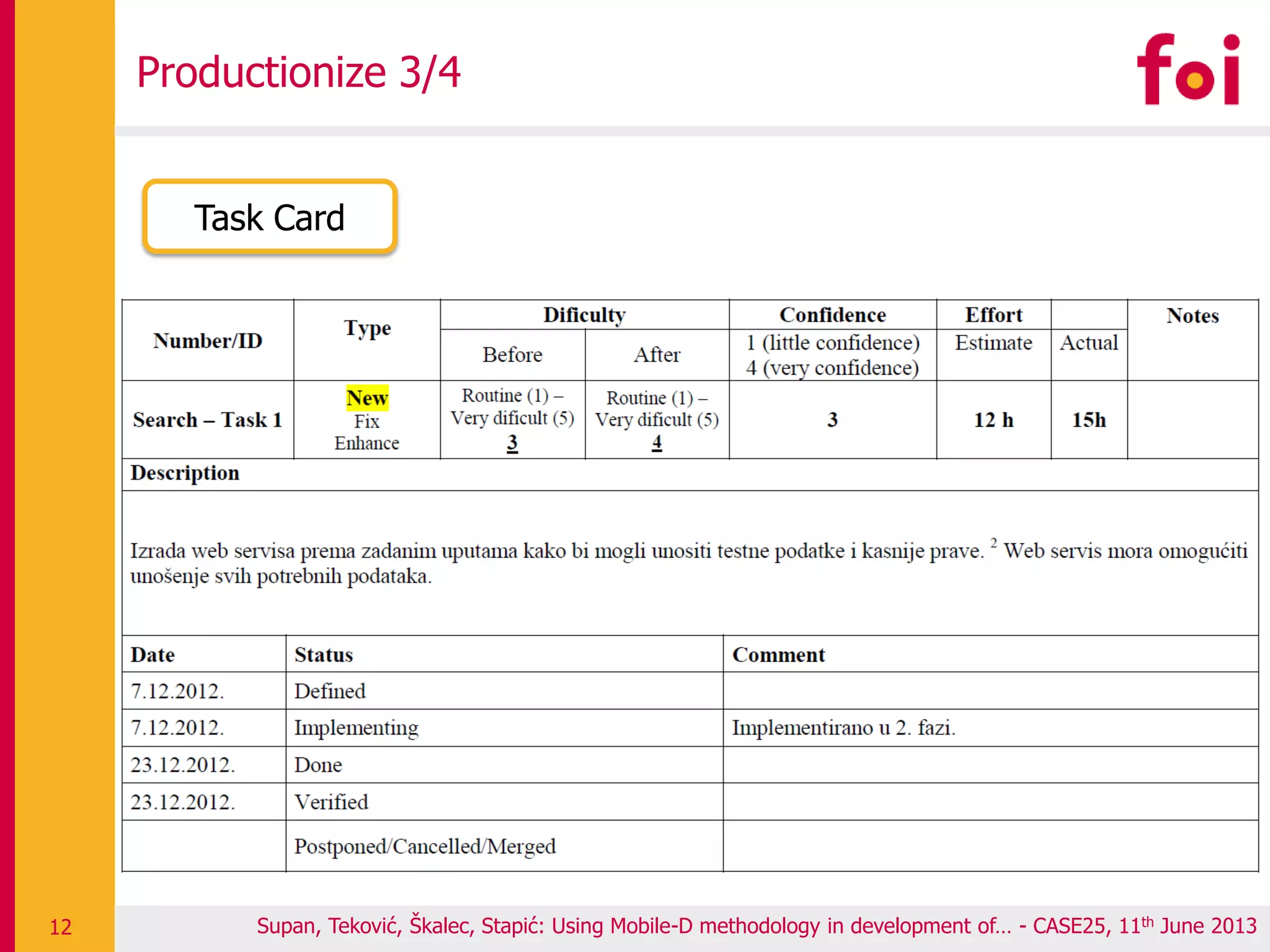Viewport: 1270px width, 952px height.
Task: Click 'Enhance' in the Type cell
Action: click(366, 443)
